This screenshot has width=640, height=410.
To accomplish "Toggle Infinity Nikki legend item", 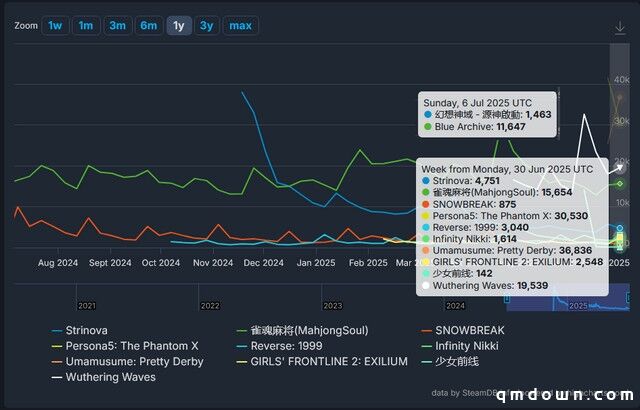I will (460, 346).
